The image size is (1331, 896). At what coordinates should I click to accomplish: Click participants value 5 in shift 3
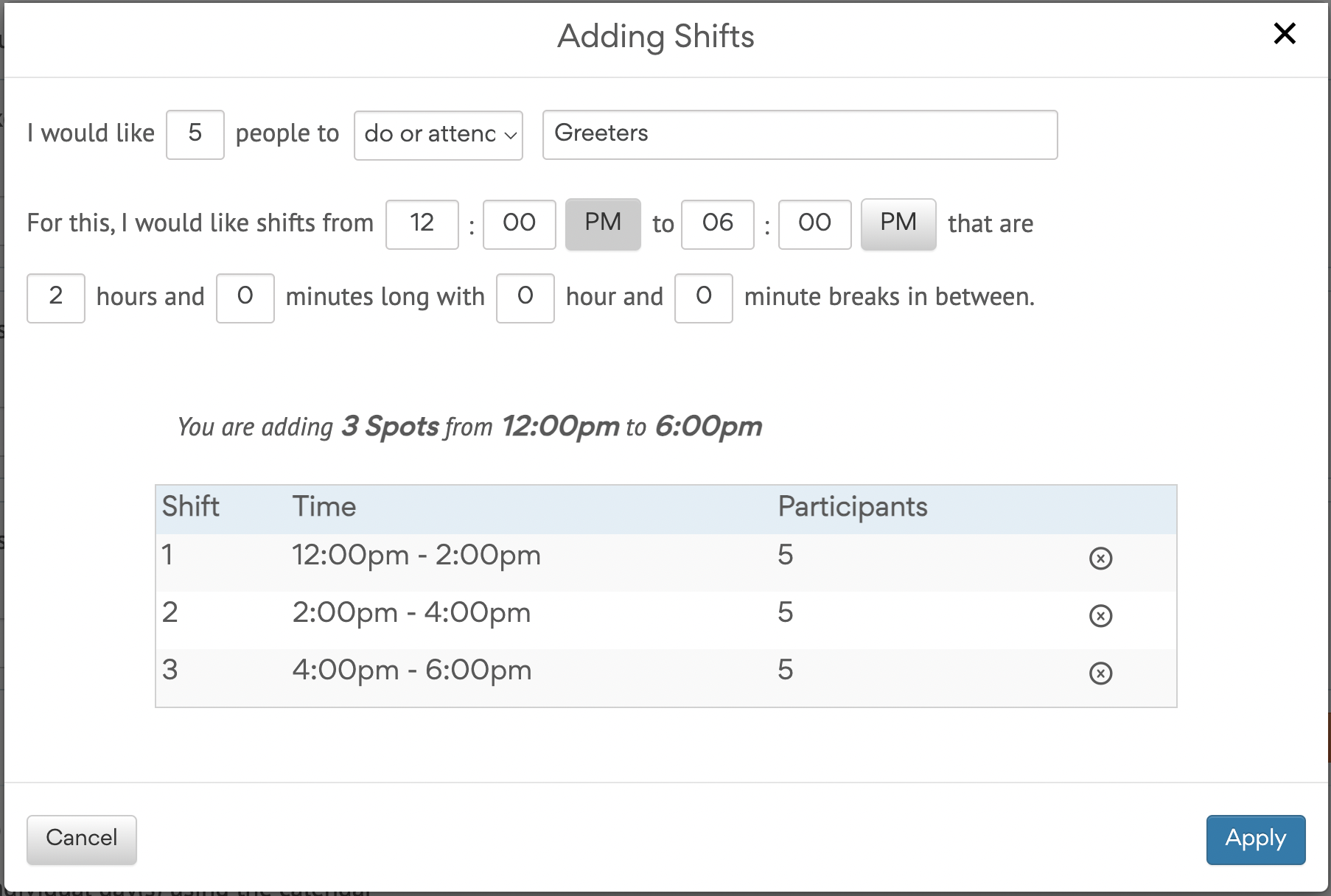coord(786,670)
